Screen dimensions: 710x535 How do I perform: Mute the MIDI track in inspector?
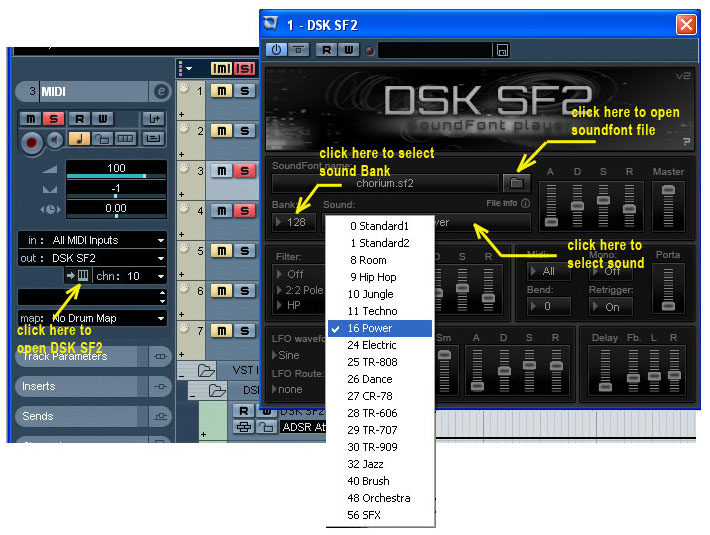click(31, 119)
